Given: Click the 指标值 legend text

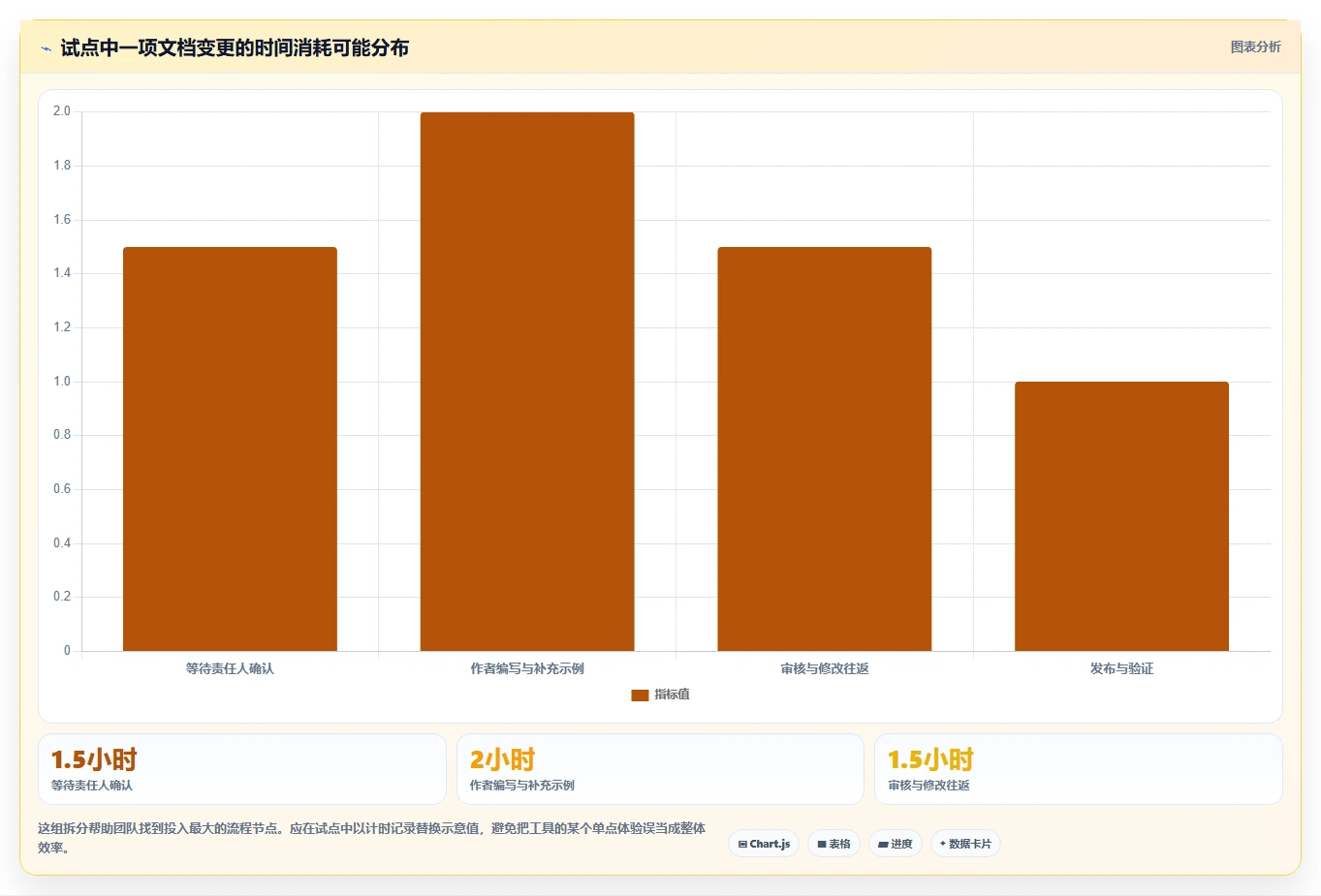Looking at the screenshot, I should [672, 695].
